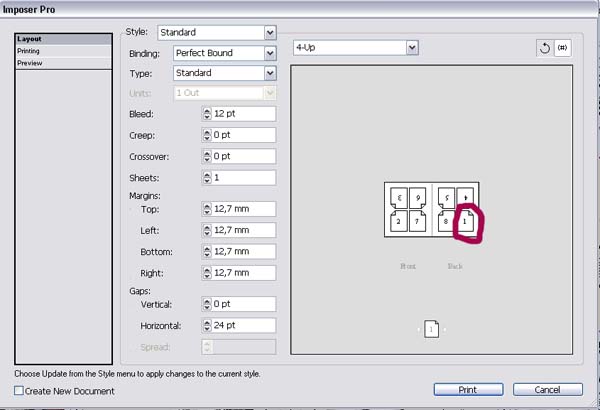Screen dimensions: 600x410
Task: Click the Vertical gap 0 pt field
Action: [x=244, y=304]
